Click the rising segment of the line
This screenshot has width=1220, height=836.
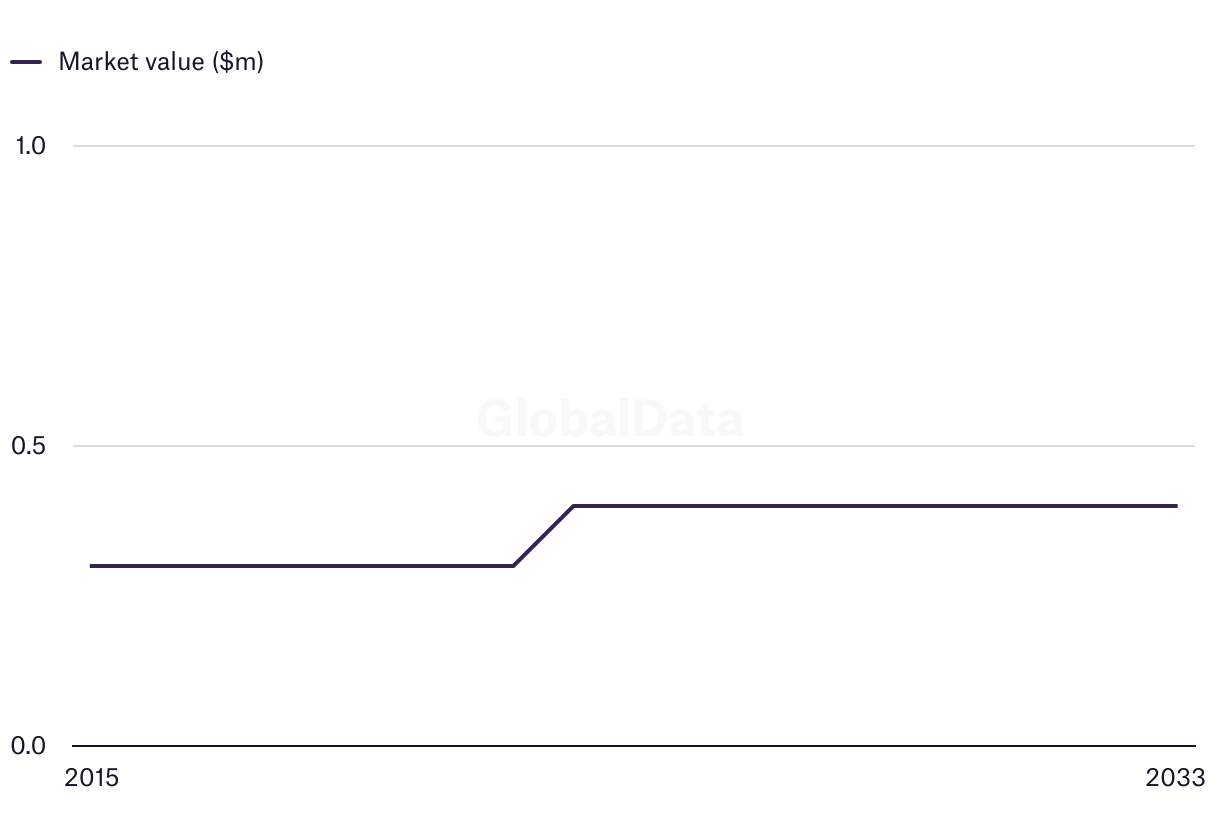[x=543, y=536]
